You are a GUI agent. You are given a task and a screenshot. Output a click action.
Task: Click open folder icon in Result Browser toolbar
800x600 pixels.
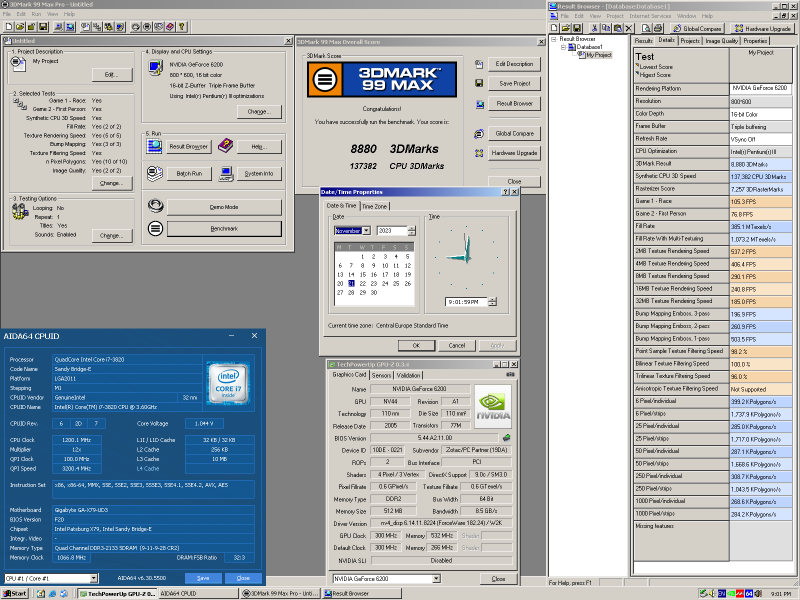(566, 29)
